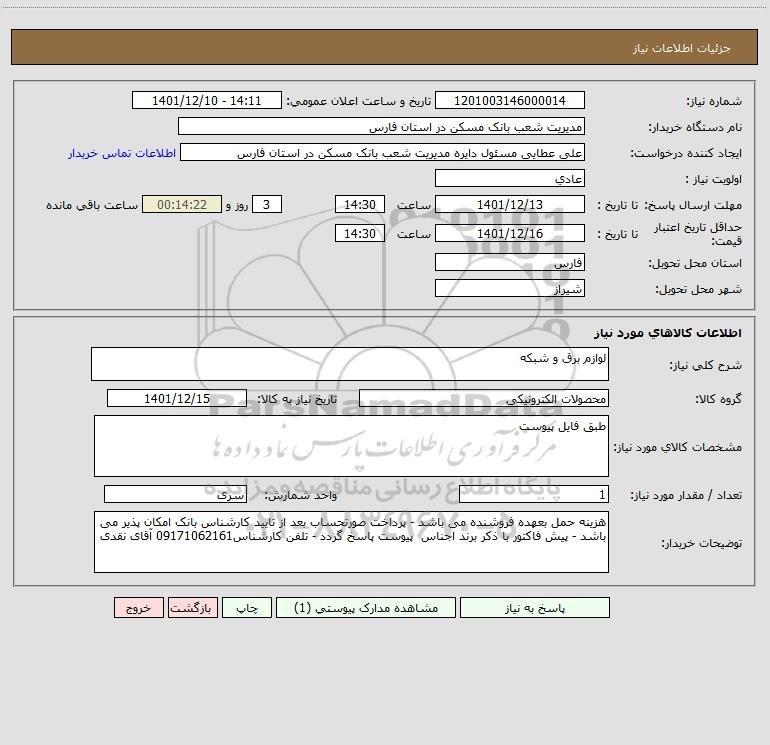
Task: Click the 'پاسخ به نیاز' button
Action: tap(535, 608)
